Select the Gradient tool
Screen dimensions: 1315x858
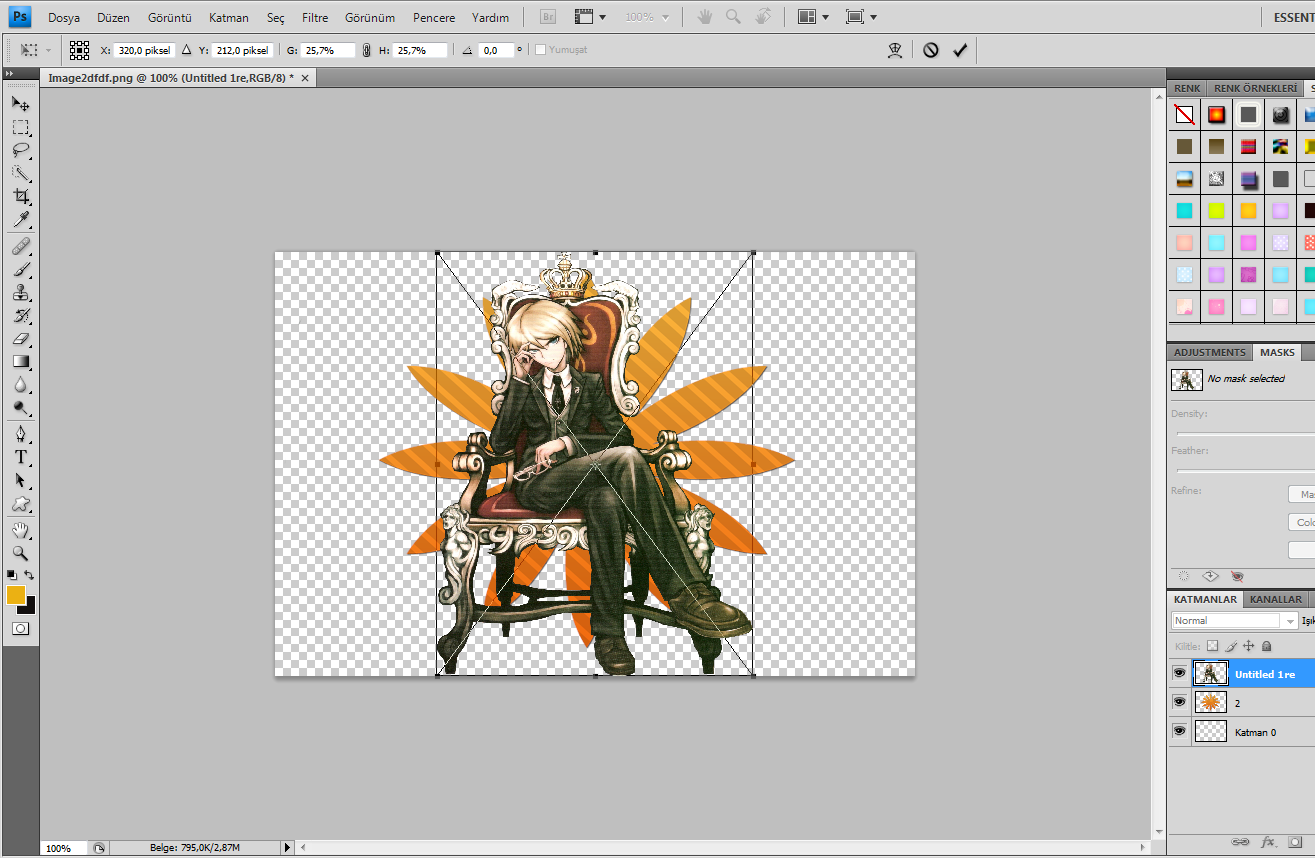tap(21, 361)
